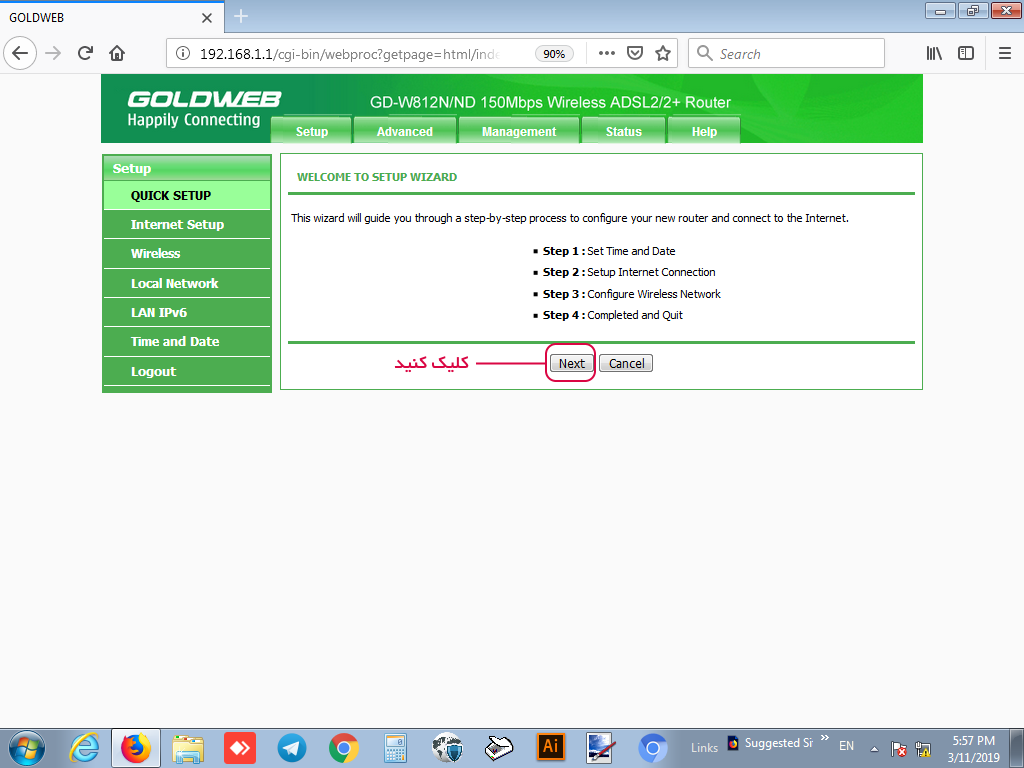The height and width of the screenshot is (768, 1024).
Task: Select the Status tab
Action: 623,131
